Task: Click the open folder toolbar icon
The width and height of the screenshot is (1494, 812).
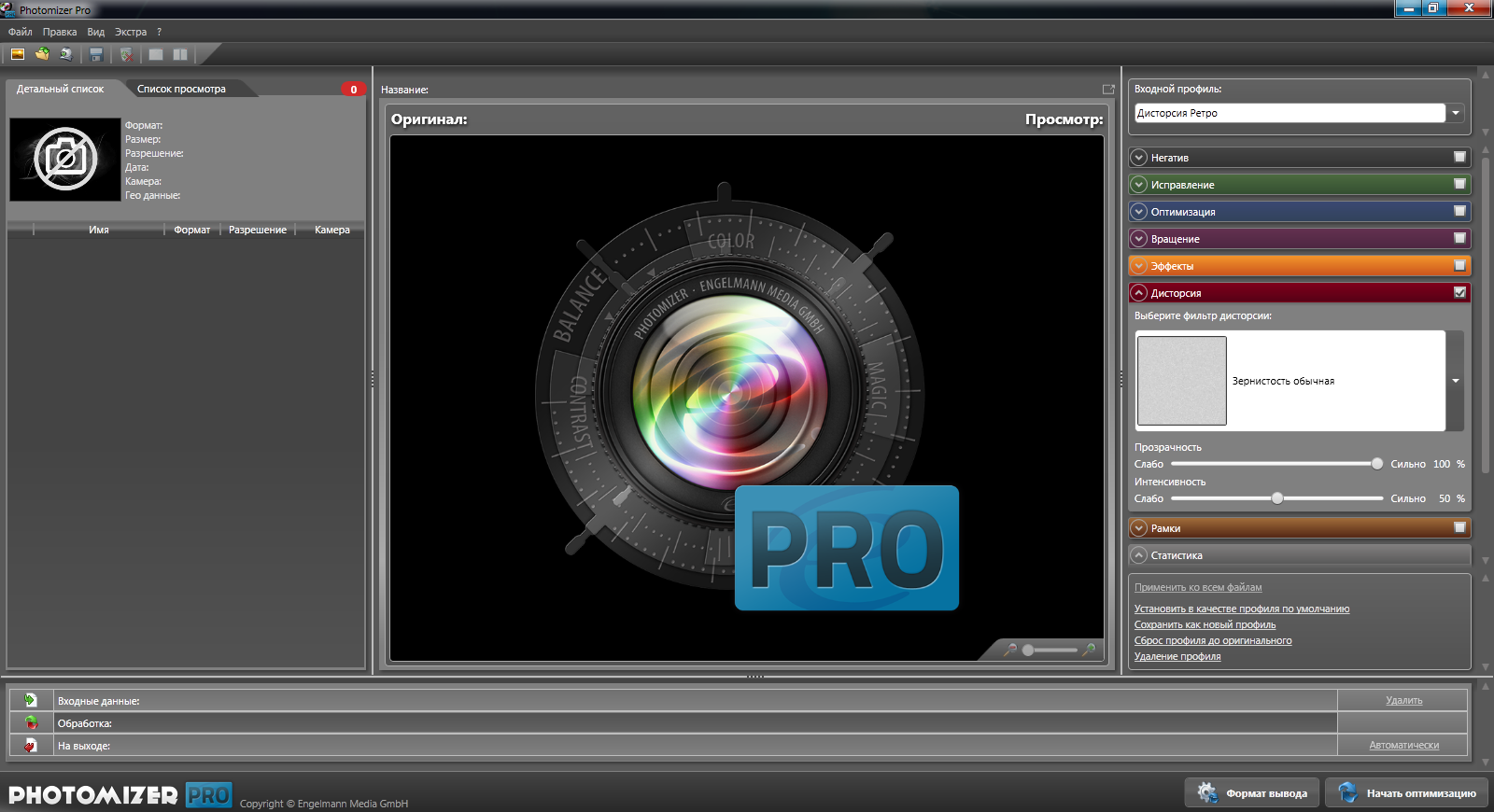Action: tap(42, 54)
